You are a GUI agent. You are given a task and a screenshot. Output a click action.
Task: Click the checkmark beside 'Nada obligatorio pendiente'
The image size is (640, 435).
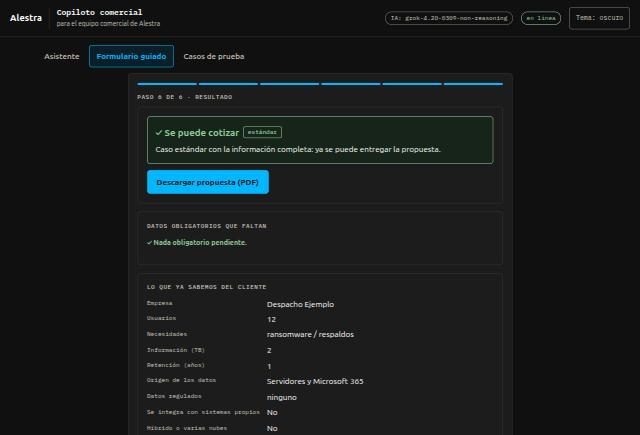pos(149,242)
